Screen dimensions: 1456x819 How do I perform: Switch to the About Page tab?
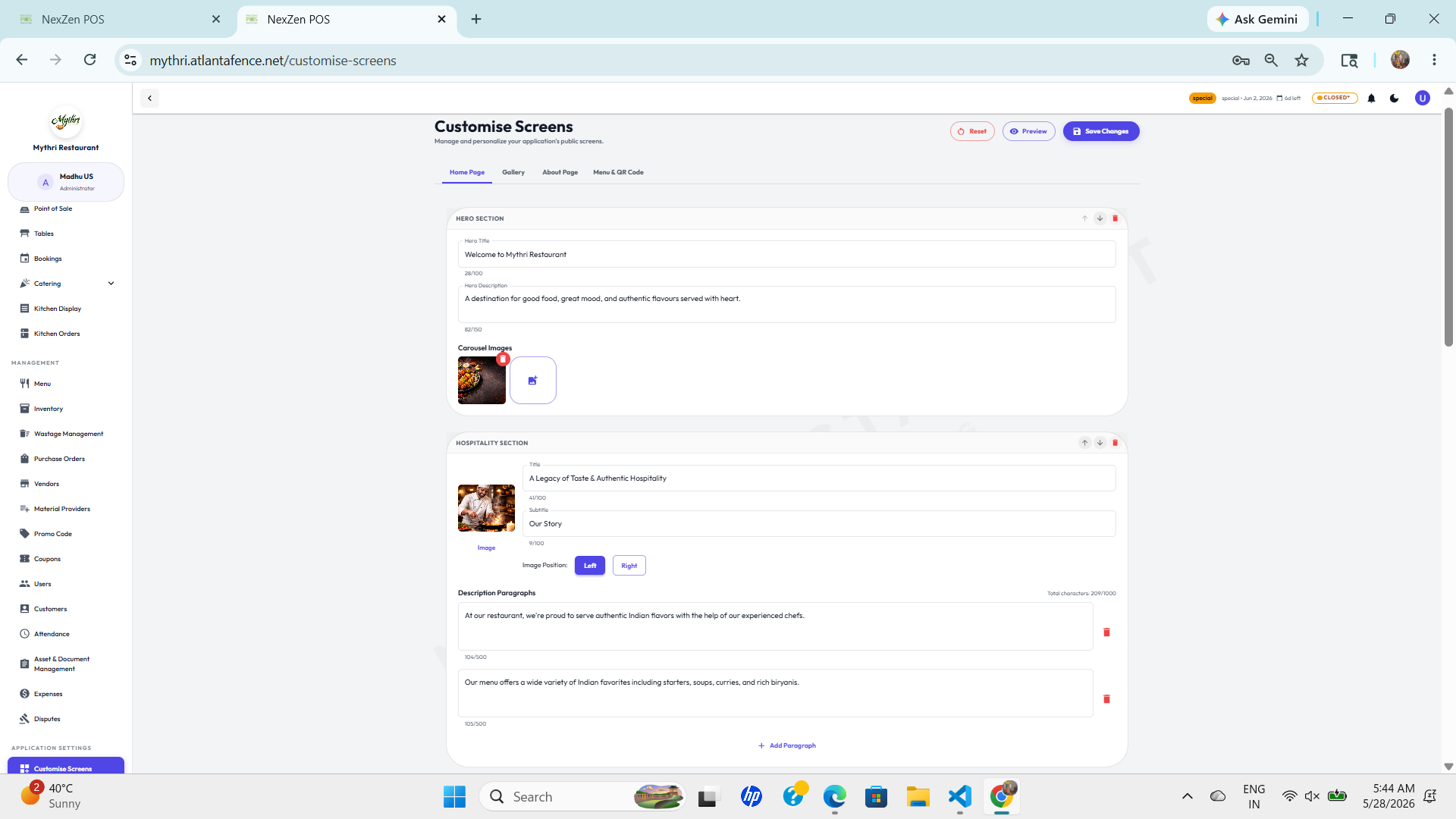click(x=560, y=172)
